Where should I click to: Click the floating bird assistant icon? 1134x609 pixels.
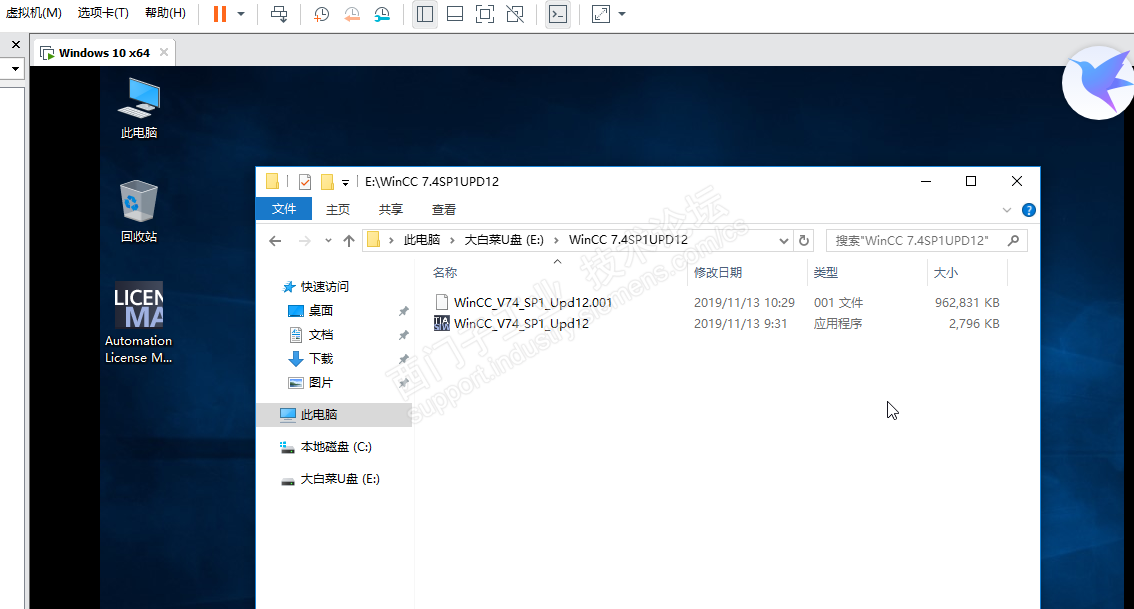[x=1098, y=82]
